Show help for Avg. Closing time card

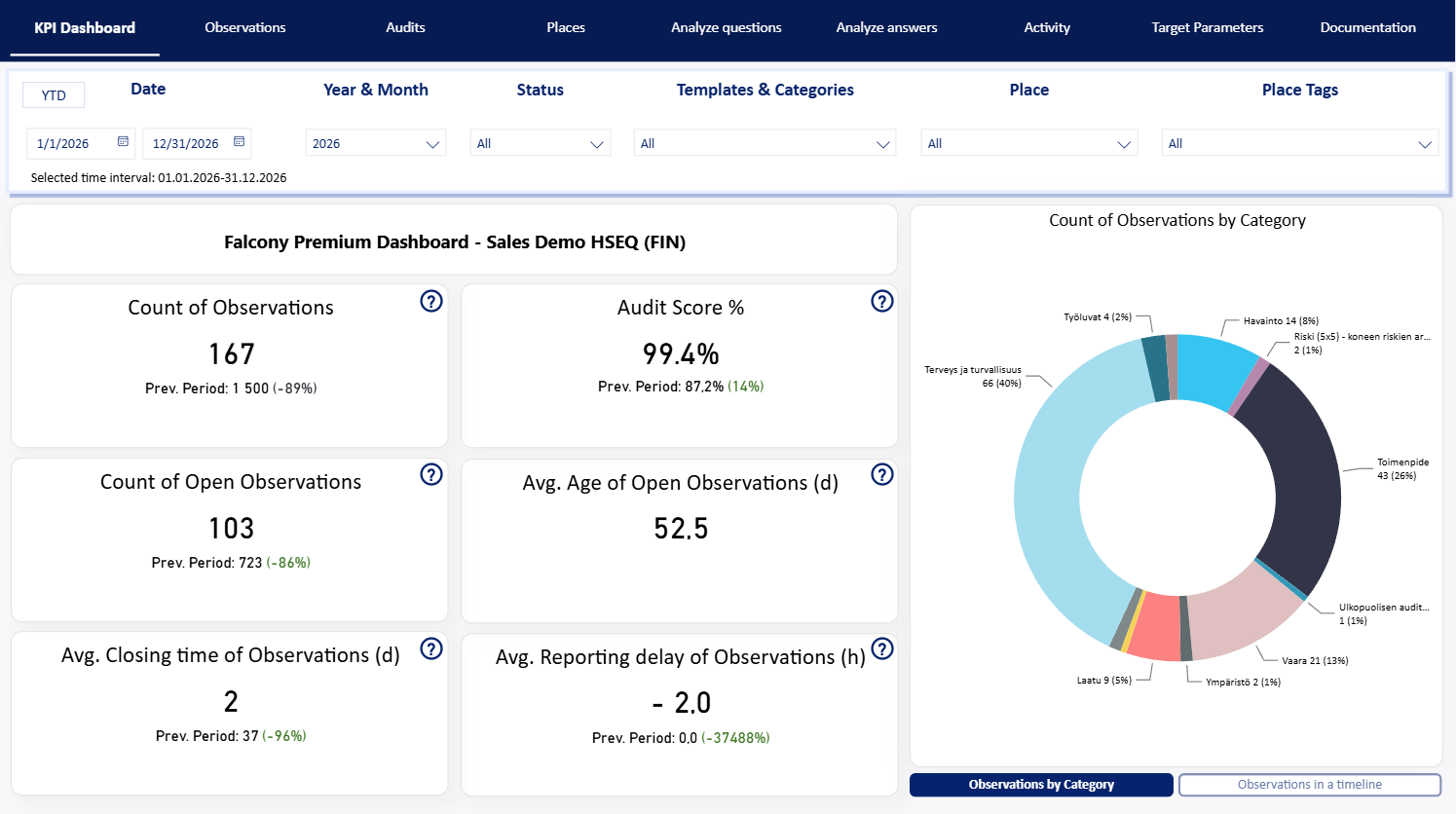[430, 648]
